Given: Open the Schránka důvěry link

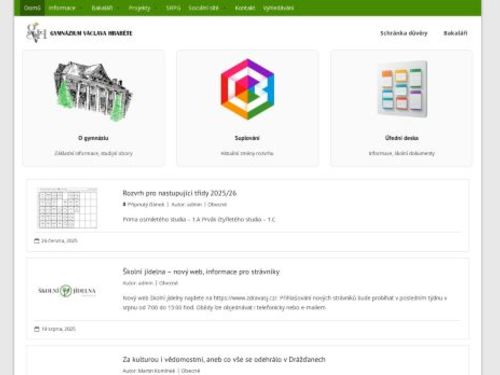Looking at the screenshot, I should point(404,33).
